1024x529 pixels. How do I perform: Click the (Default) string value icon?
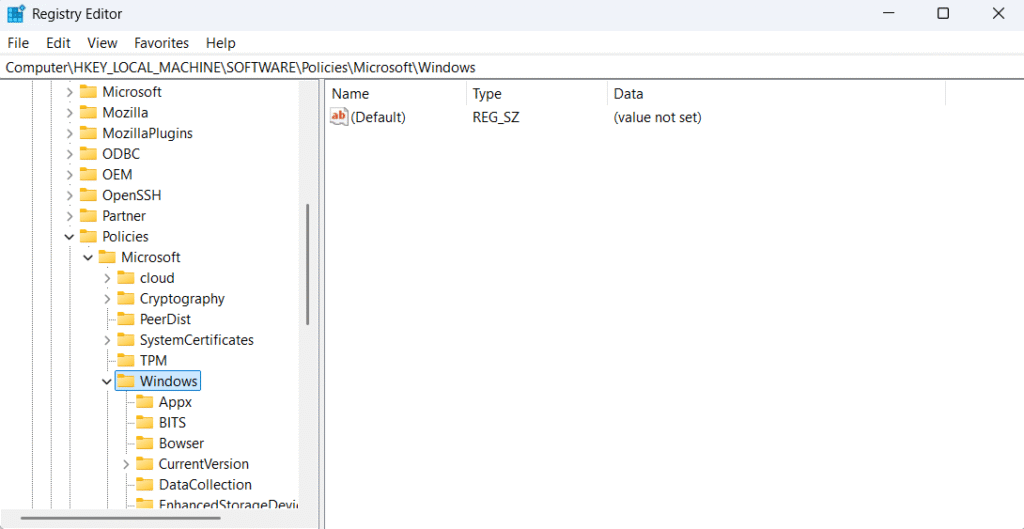click(x=339, y=117)
